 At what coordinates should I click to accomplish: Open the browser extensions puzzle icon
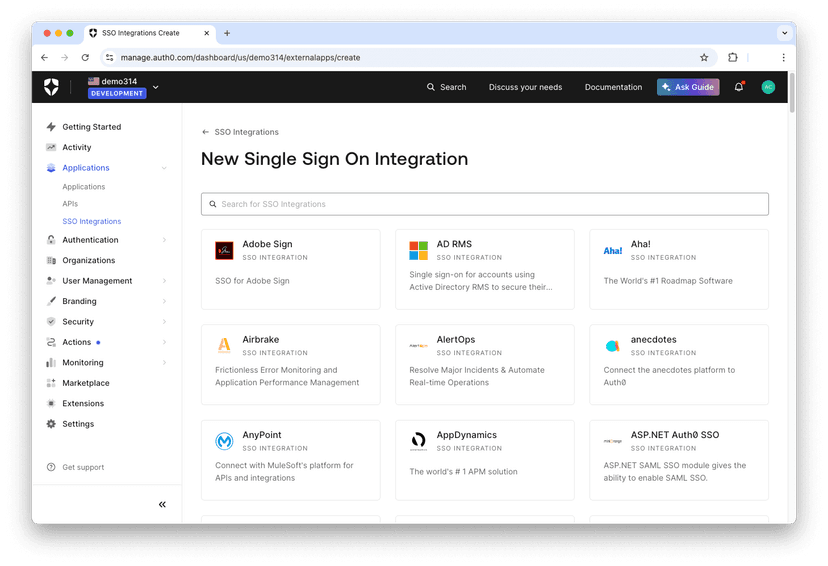733,58
